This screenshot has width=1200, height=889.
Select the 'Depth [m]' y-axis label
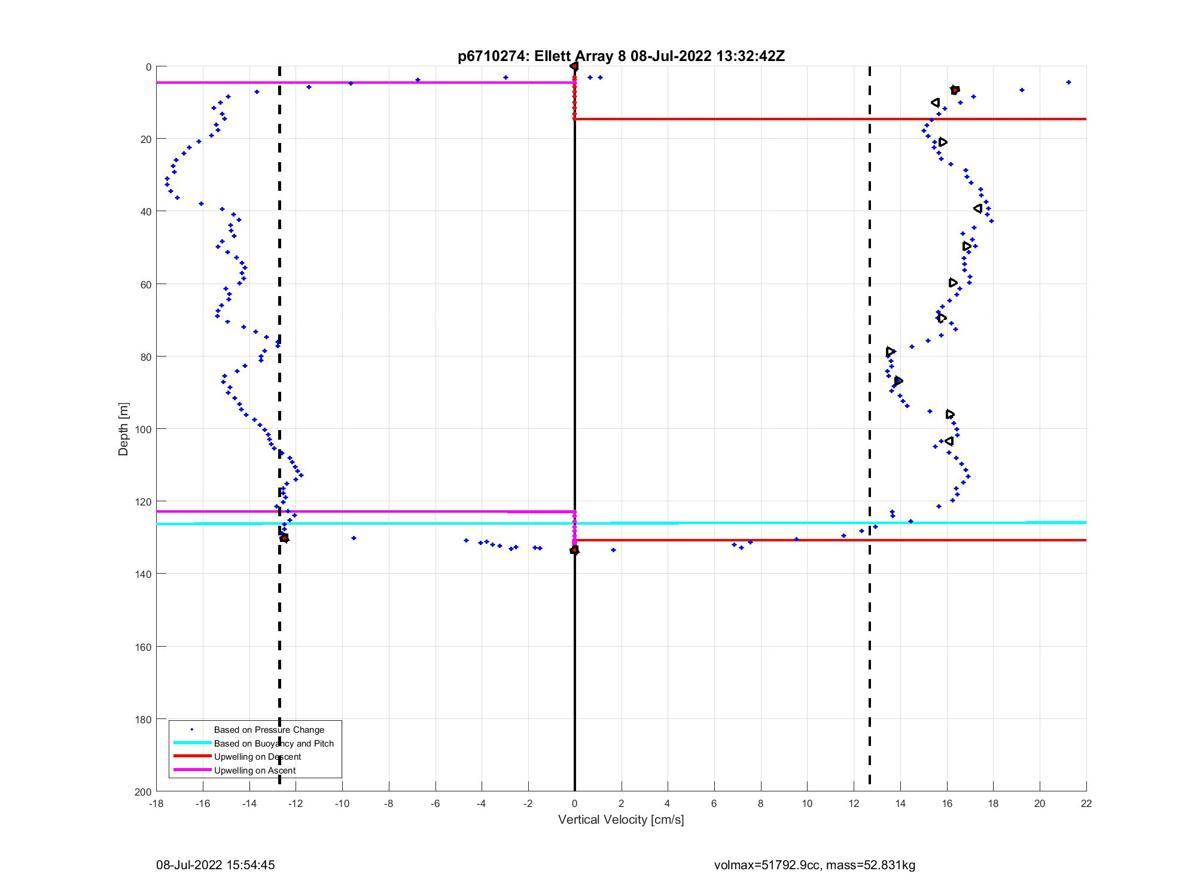click(124, 429)
